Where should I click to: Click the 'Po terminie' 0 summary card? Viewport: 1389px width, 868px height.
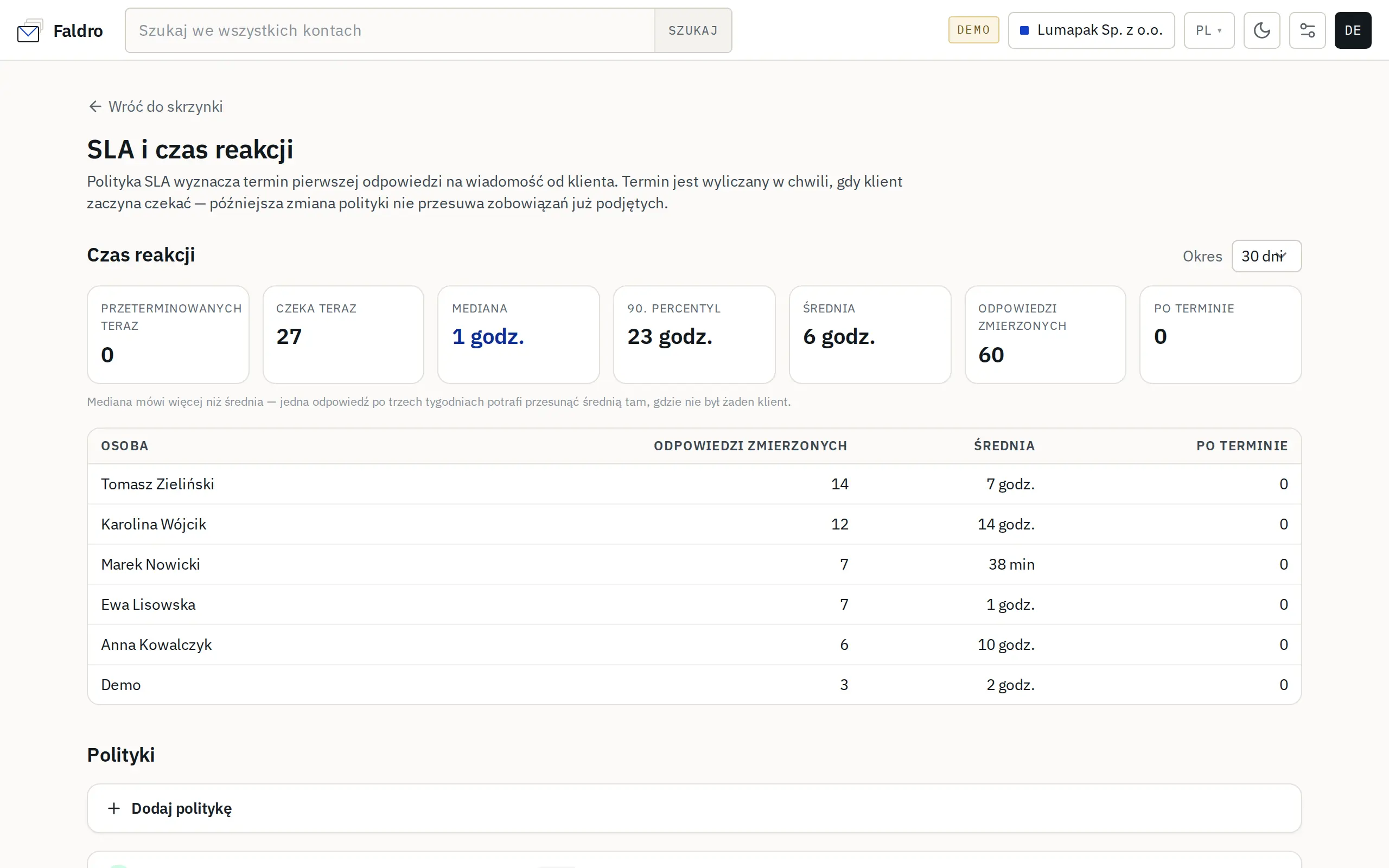(x=1220, y=335)
